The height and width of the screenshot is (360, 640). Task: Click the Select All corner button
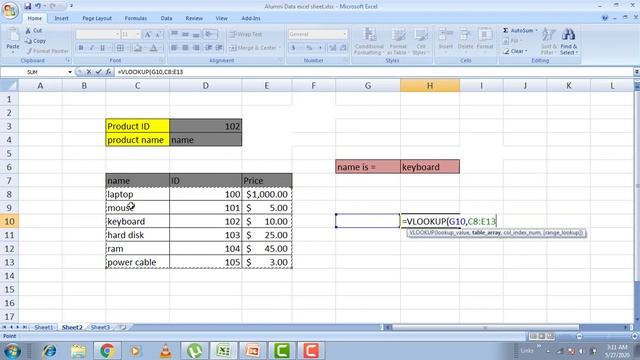(x=9, y=86)
